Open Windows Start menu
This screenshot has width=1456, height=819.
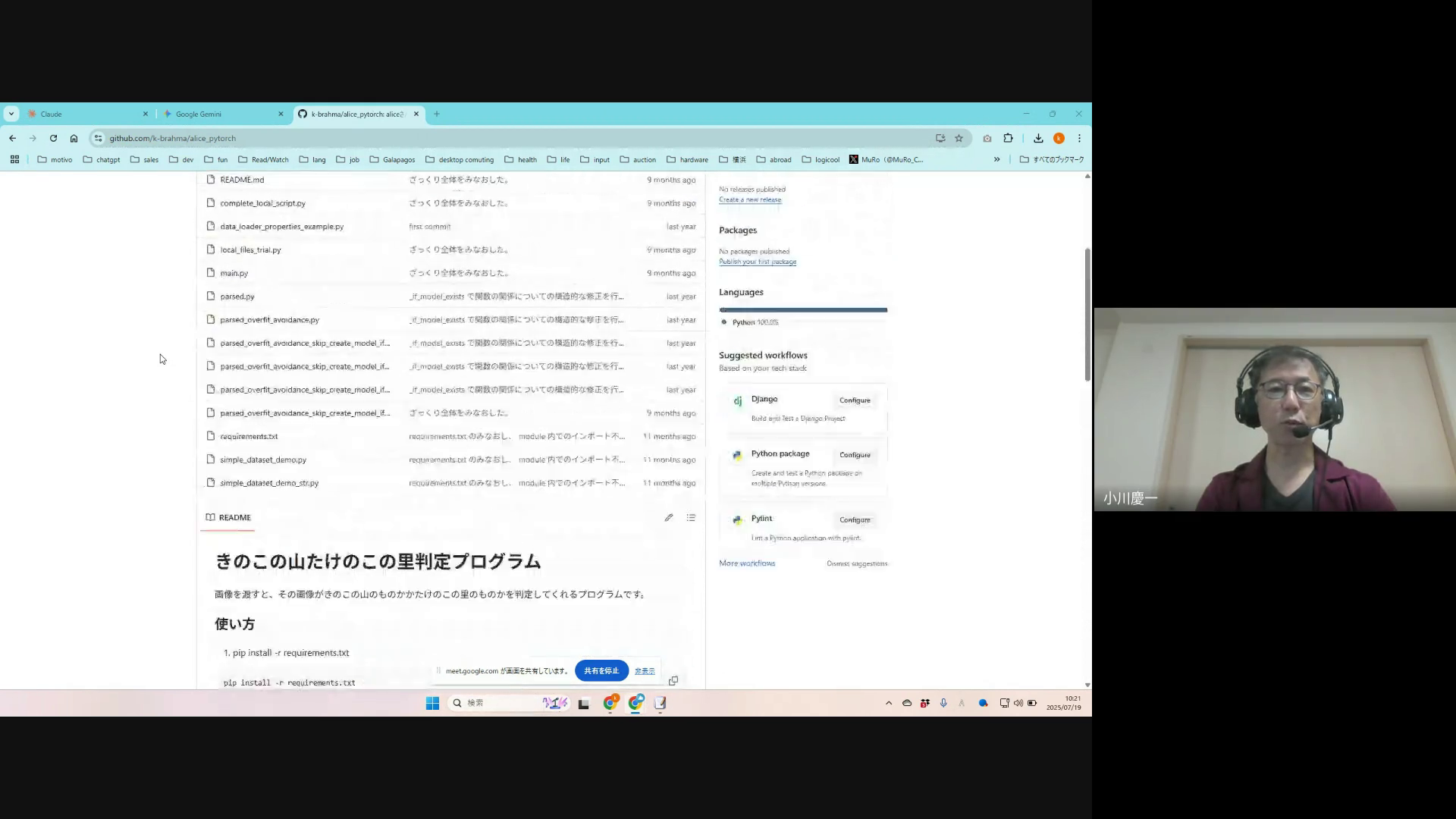click(432, 703)
